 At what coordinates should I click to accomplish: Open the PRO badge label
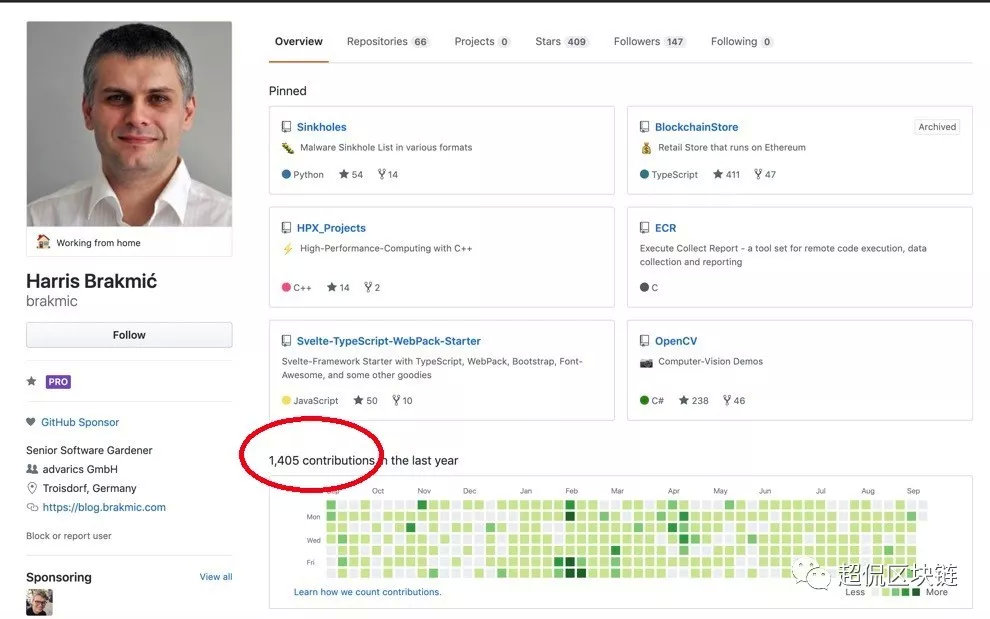click(58, 382)
